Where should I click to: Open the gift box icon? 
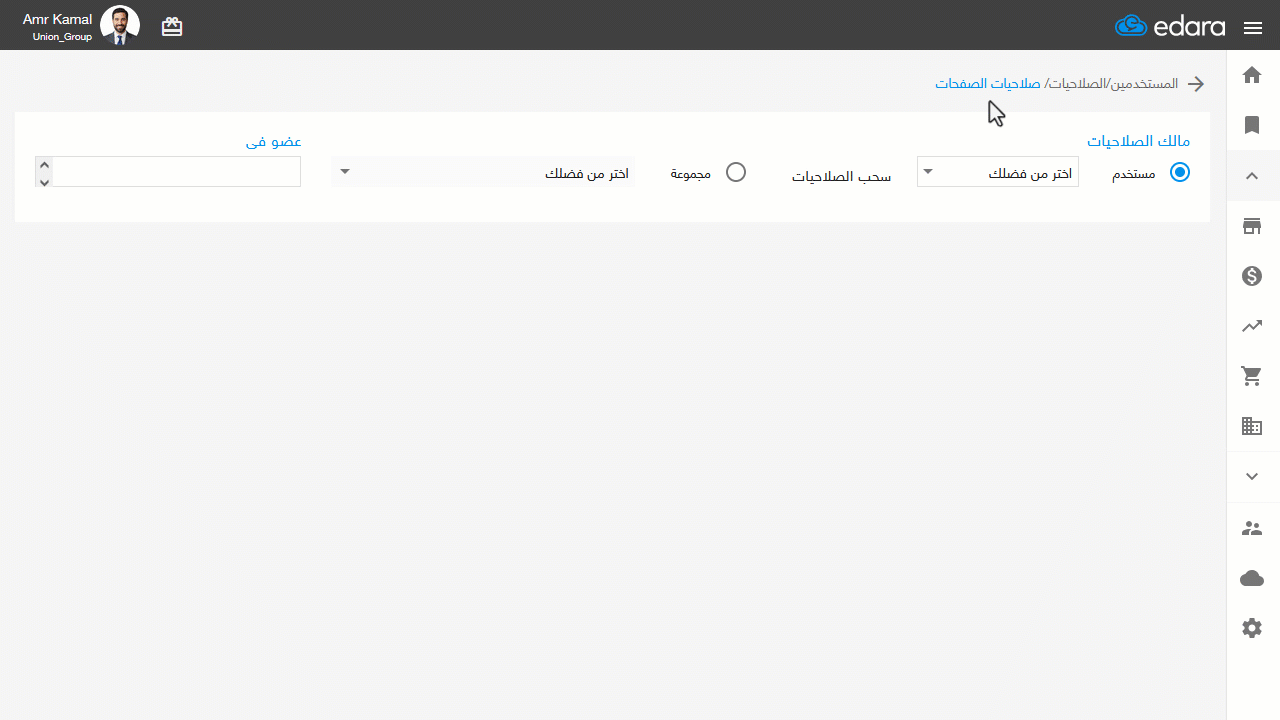pos(172,27)
